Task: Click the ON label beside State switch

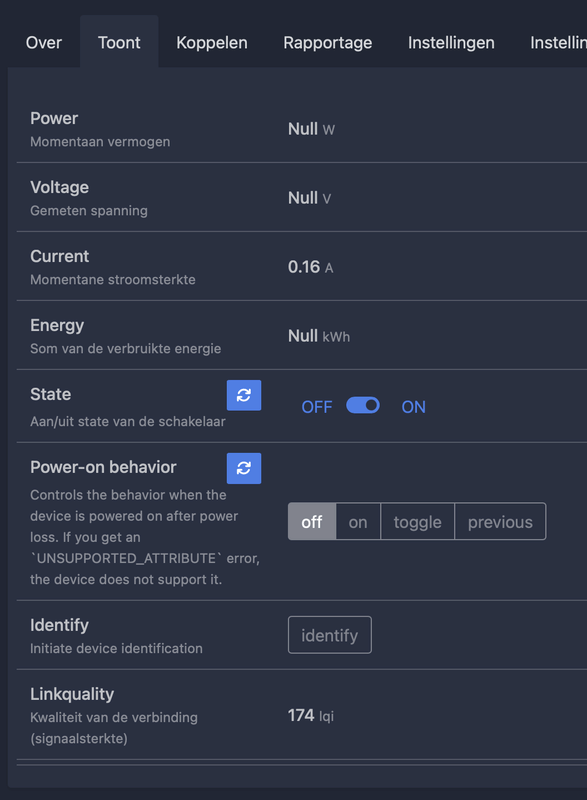Action: click(x=414, y=407)
